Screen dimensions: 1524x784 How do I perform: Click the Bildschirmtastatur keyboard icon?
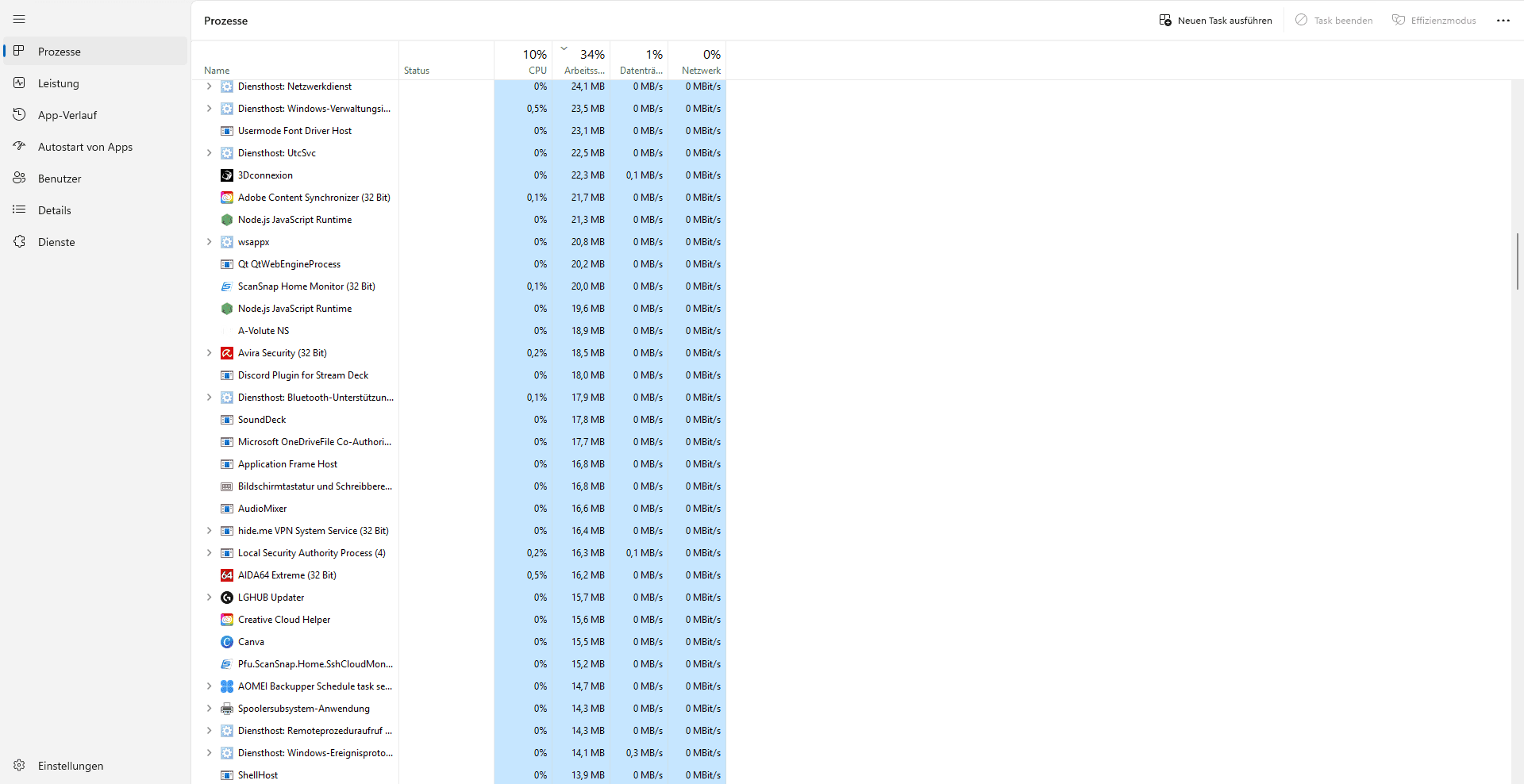[x=227, y=486]
